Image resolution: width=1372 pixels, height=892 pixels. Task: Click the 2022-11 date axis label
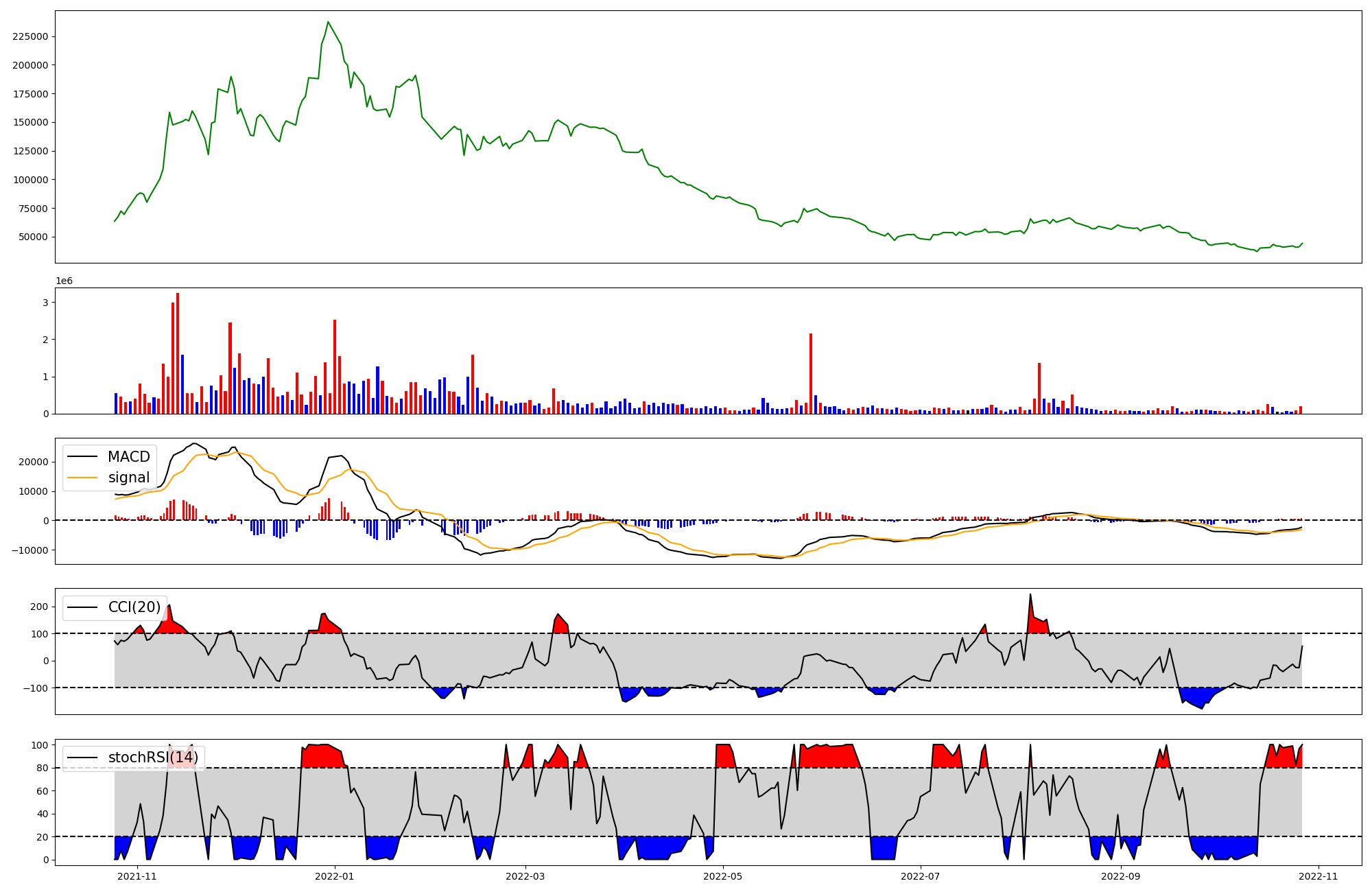[1318, 876]
